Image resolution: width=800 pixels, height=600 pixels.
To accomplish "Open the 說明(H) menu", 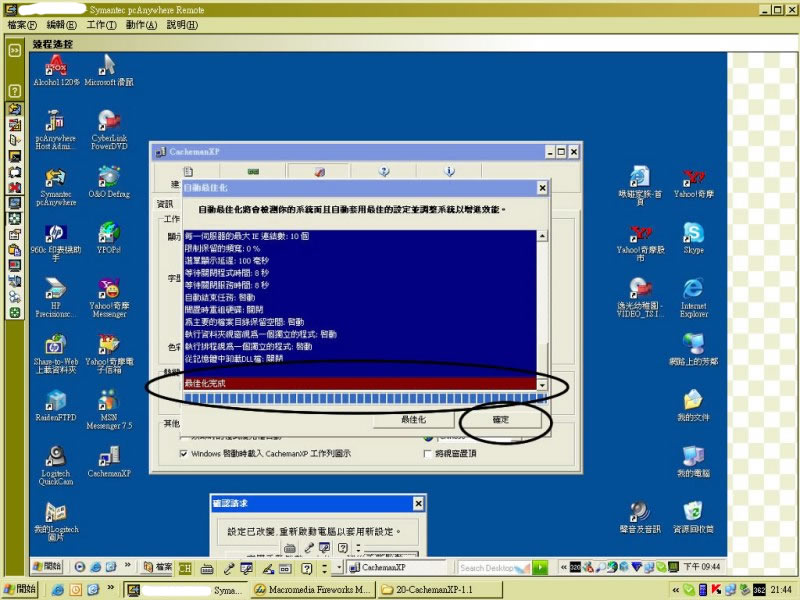I will pyautogui.click(x=182, y=24).
